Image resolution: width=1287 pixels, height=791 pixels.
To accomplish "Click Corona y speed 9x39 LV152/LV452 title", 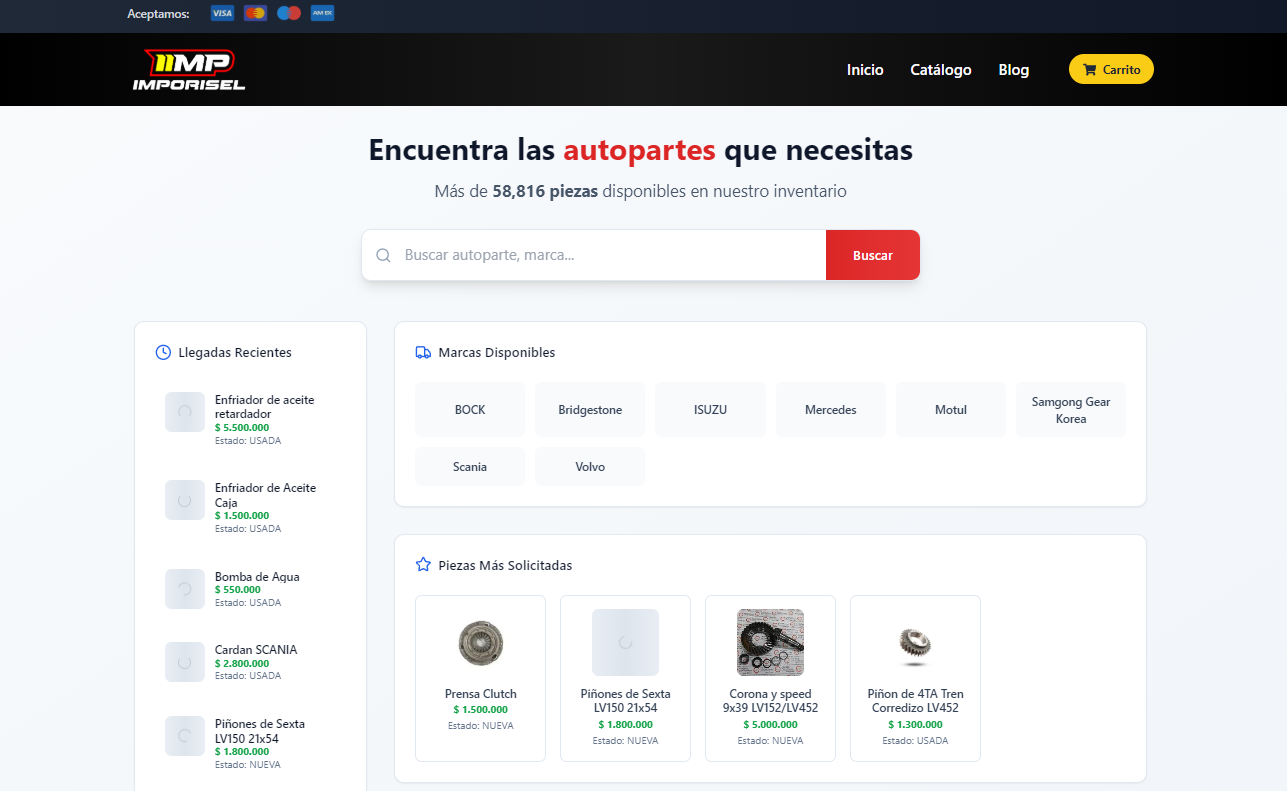I will [770, 701].
